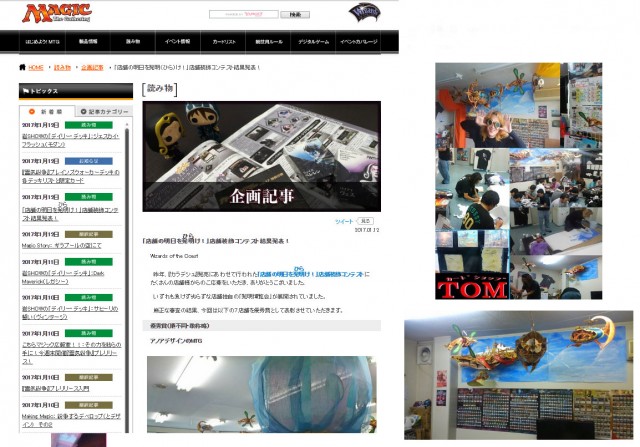Open the sidebar 店舗装飾コンテスト結果発表 link
The image size is (640, 447).
(x=70, y=214)
